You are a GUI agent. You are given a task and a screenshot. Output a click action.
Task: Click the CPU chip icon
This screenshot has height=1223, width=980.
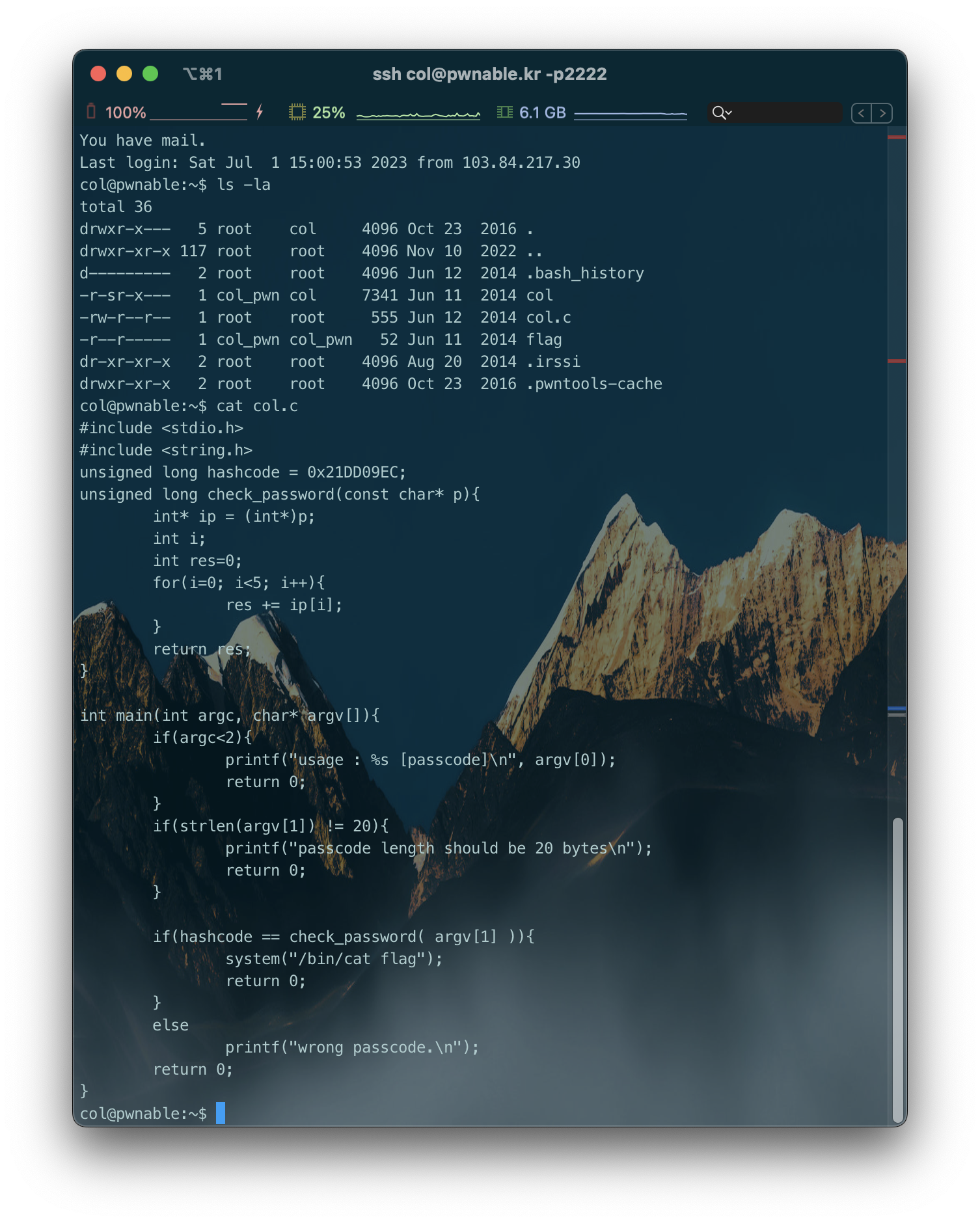click(297, 113)
